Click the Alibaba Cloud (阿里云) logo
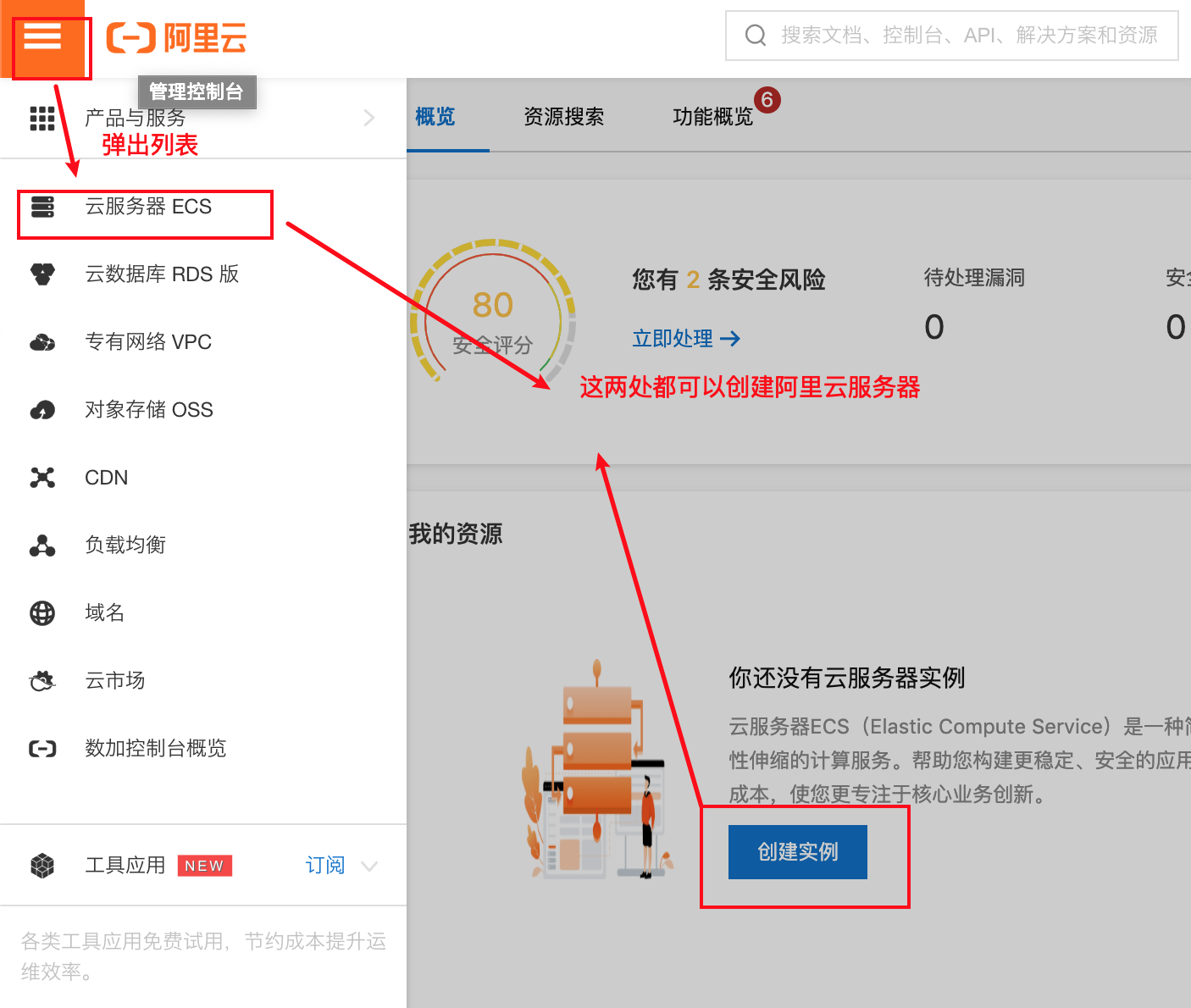1191x1008 pixels. [x=176, y=38]
